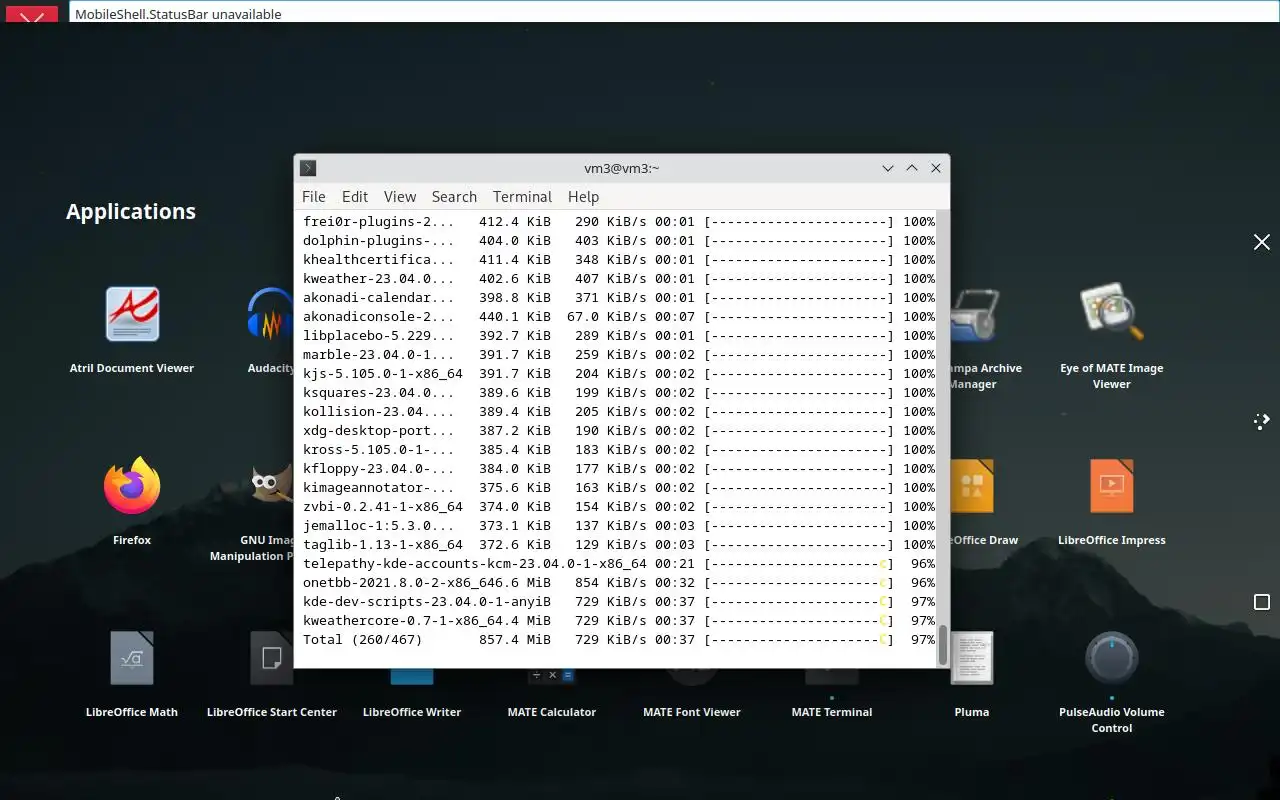Click the 'dolphin-plugins-...' line
Screen dimensions: 1280x800
tap(619, 241)
